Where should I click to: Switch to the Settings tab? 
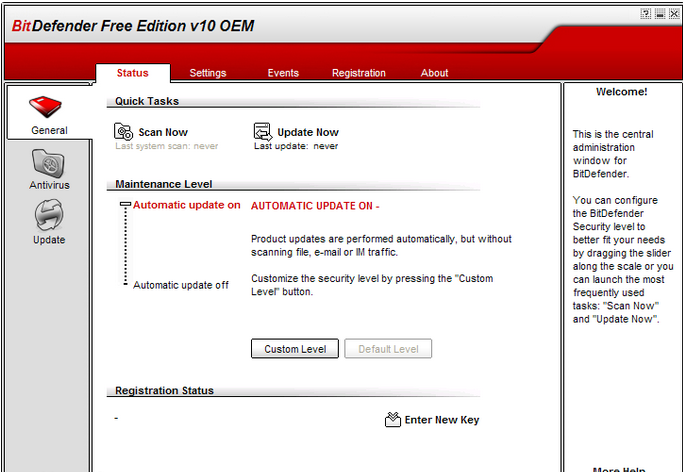208,73
